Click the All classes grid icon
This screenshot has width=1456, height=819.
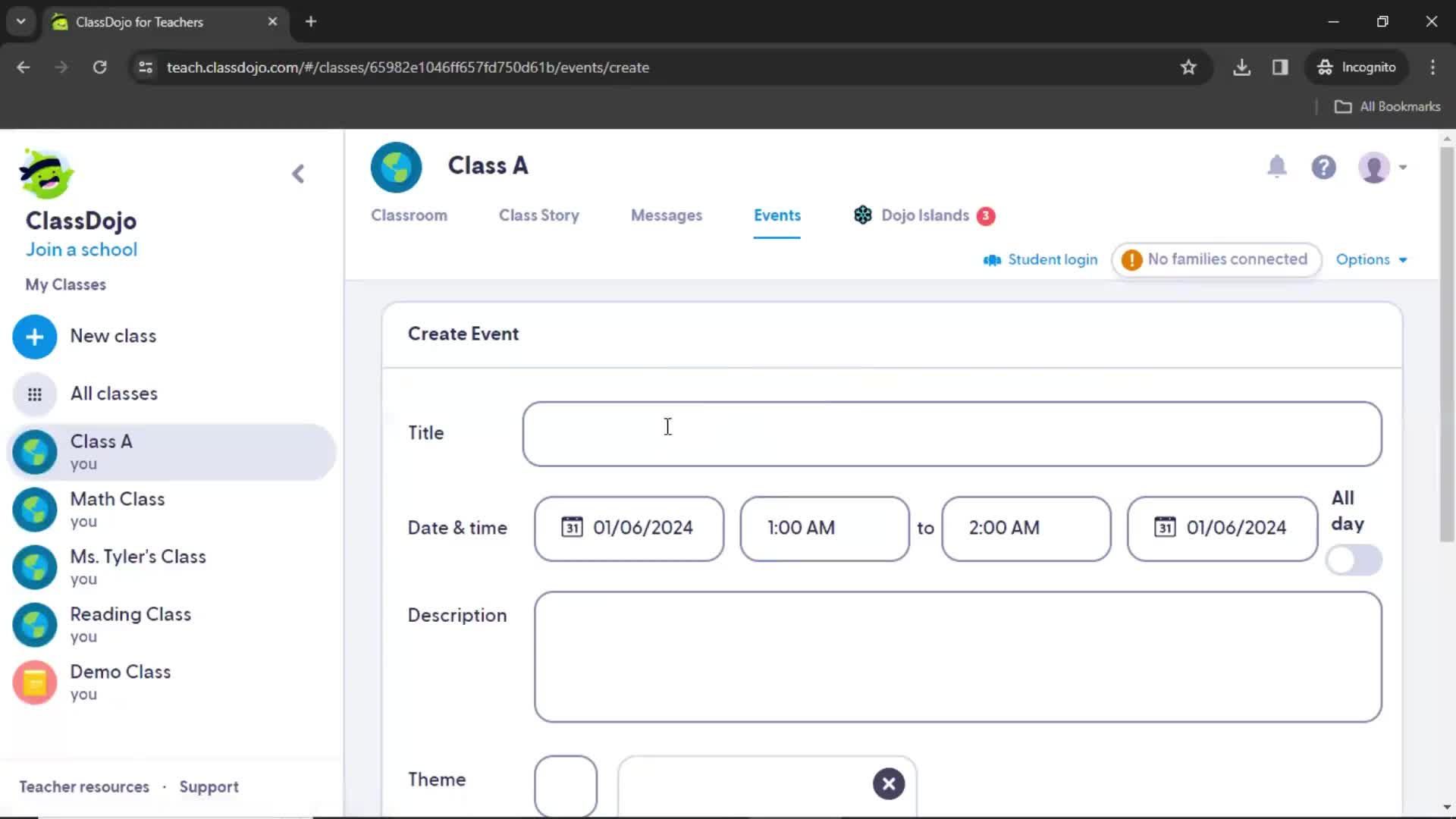click(x=35, y=393)
